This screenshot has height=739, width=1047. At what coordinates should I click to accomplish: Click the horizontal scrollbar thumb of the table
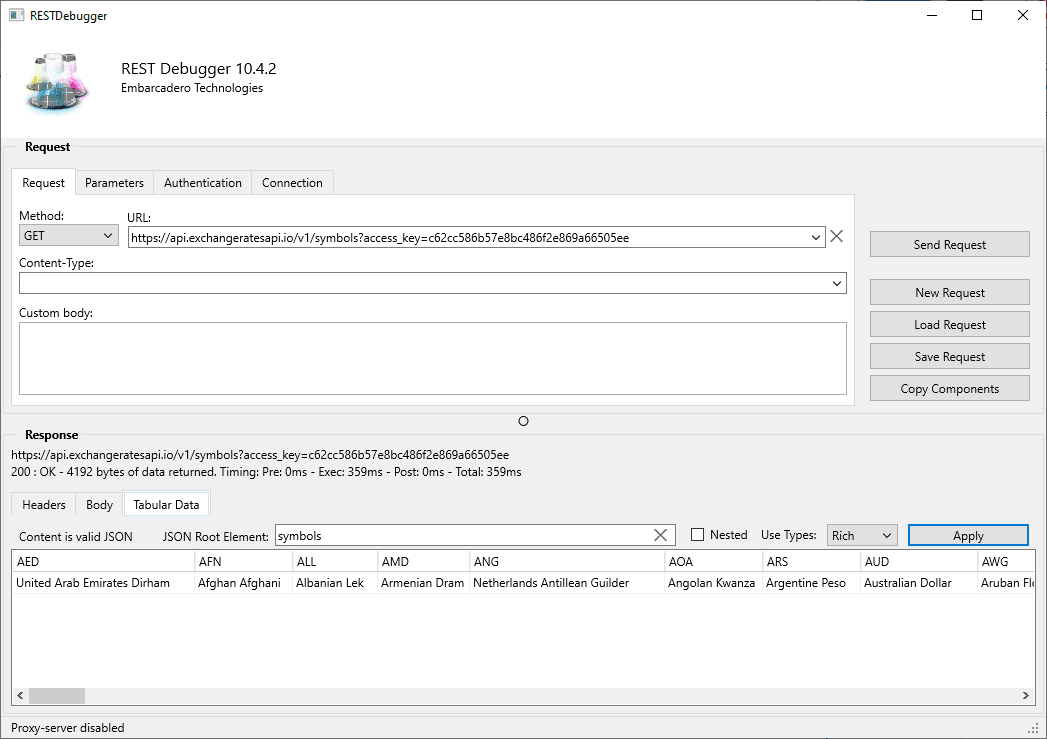click(57, 696)
